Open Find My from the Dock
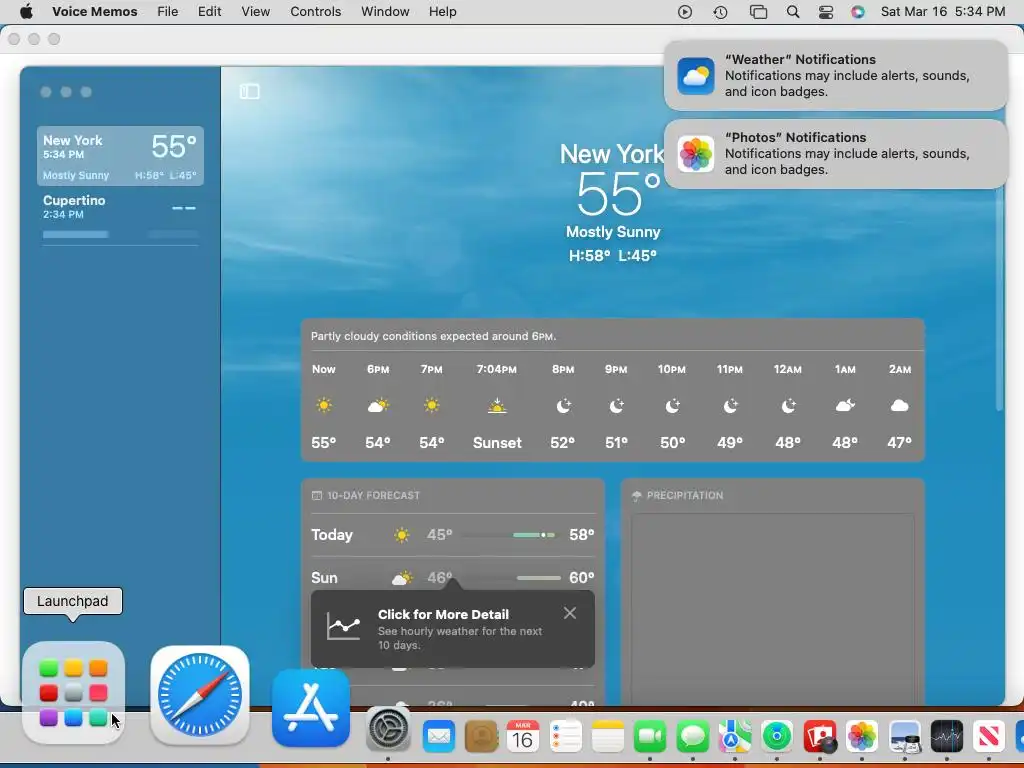The image size is (1024, 768). [776, 737]
